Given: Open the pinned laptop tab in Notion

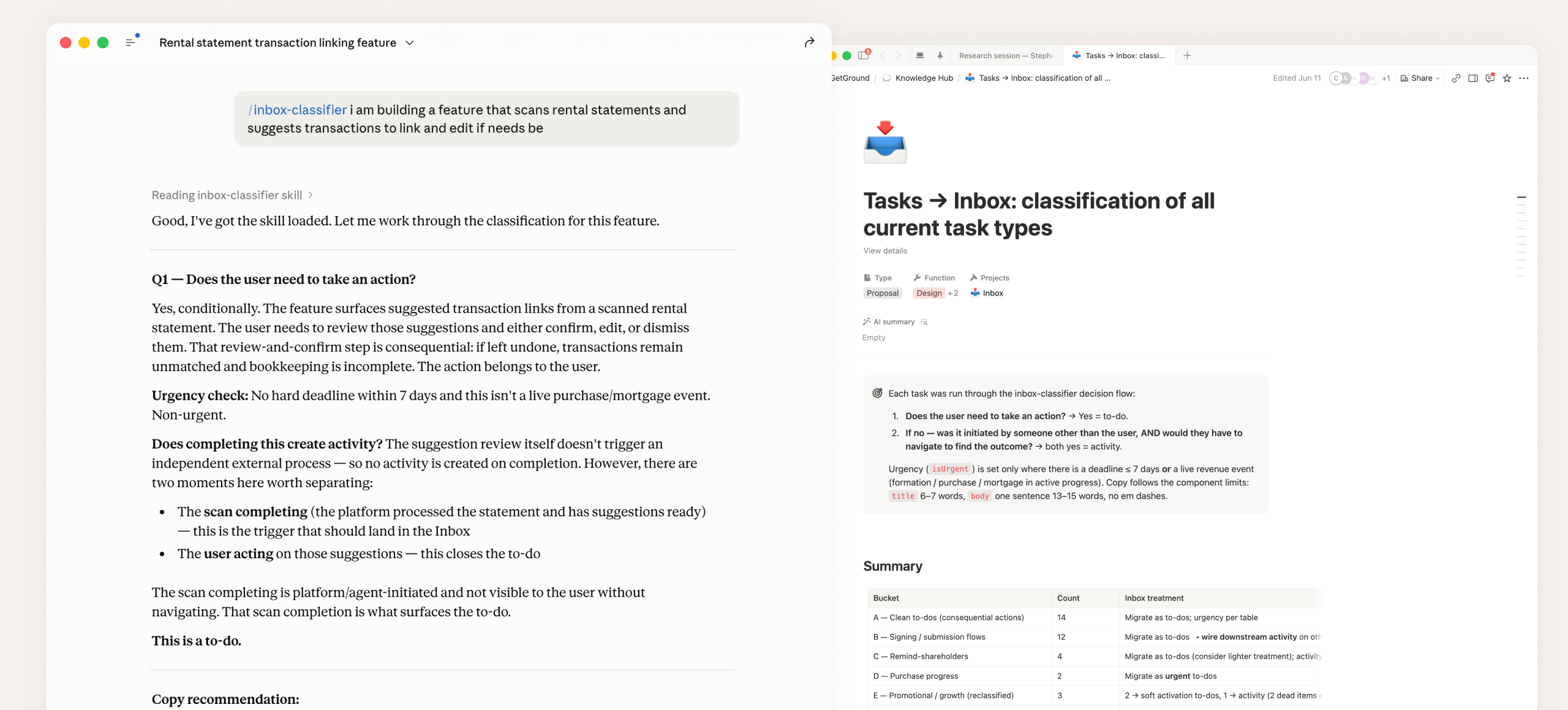Looking at the screenshot, I should point(919,56).
